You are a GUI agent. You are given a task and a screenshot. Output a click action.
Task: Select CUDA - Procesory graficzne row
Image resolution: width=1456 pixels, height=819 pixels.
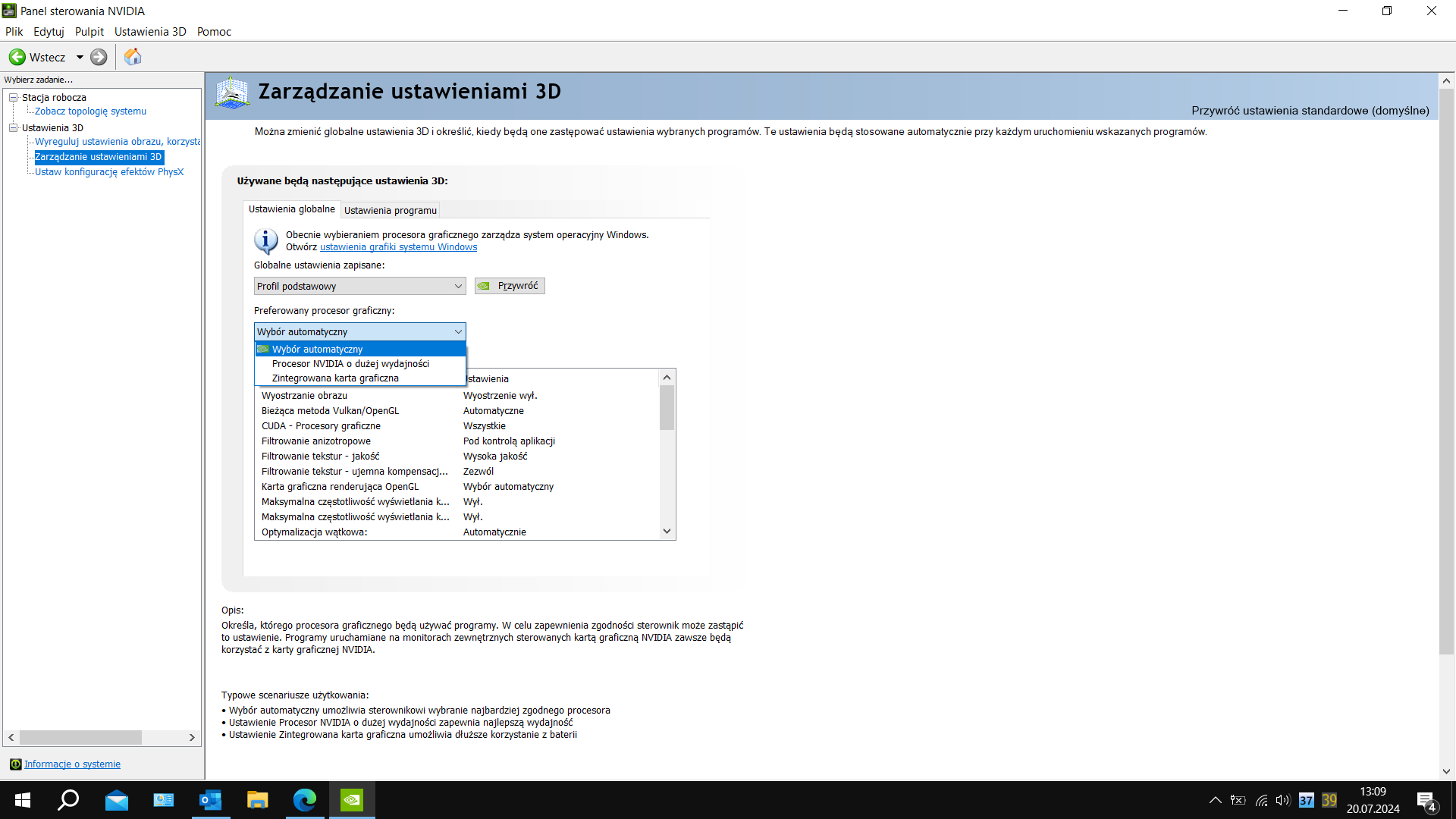click(457, 426)
